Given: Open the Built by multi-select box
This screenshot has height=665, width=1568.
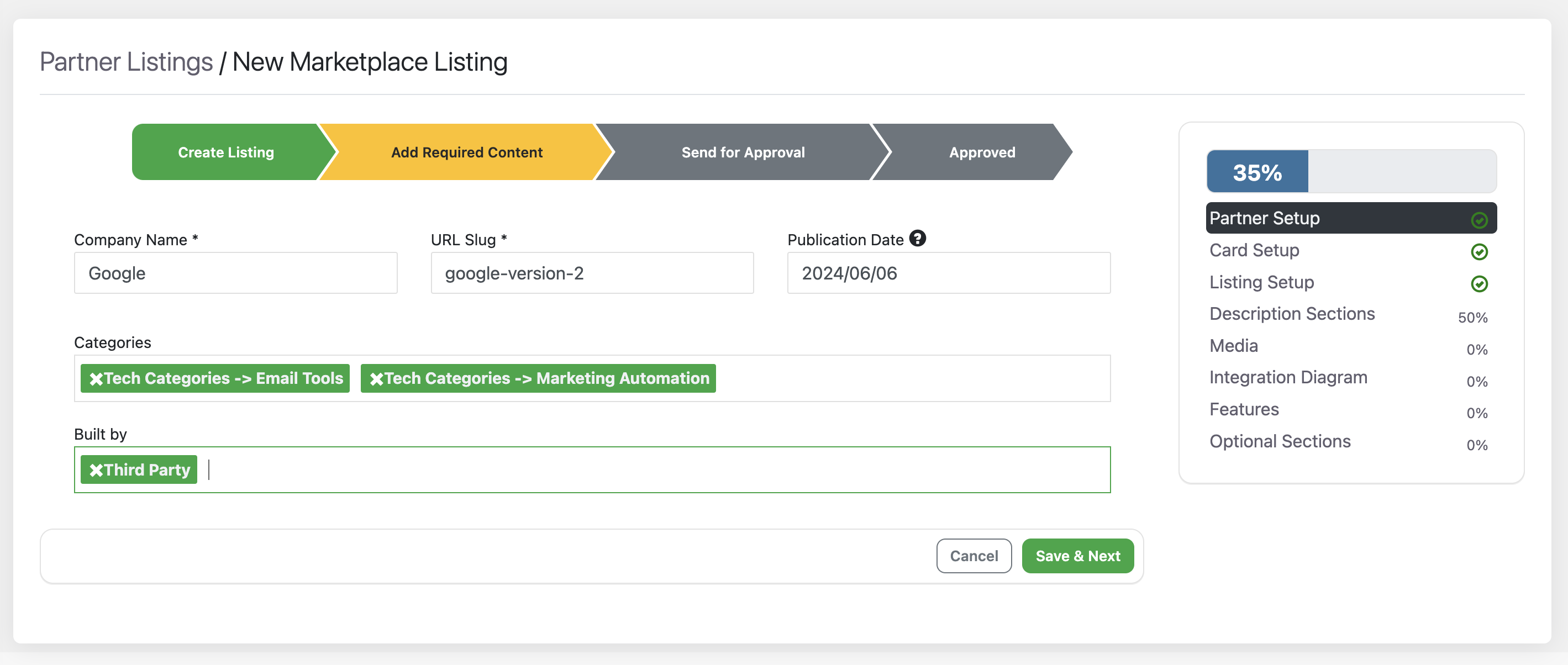Looking at the screenshot, I should (592, 471).
